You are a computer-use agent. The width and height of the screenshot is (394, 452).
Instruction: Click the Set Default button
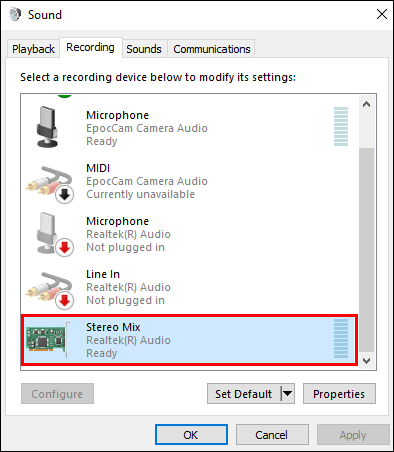click(244, 394)
